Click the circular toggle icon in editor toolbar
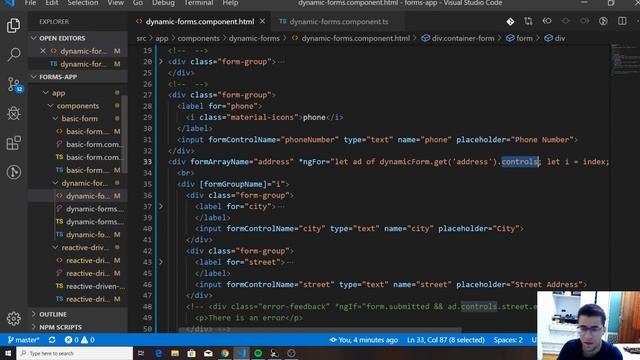The image size is (640, 360). (x=603, y=21)
